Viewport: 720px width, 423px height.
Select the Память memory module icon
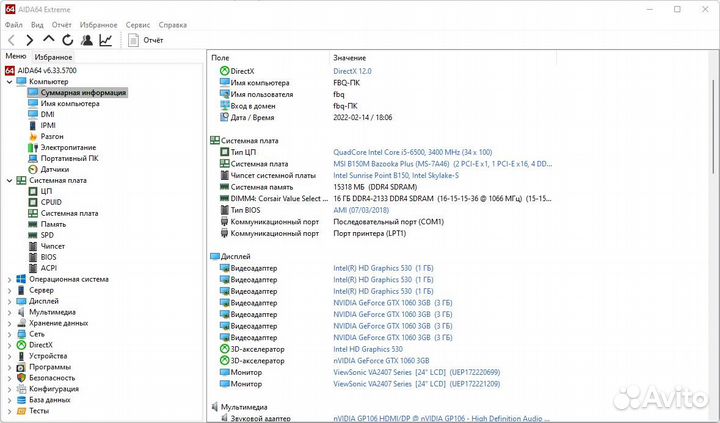click(33, 225)
